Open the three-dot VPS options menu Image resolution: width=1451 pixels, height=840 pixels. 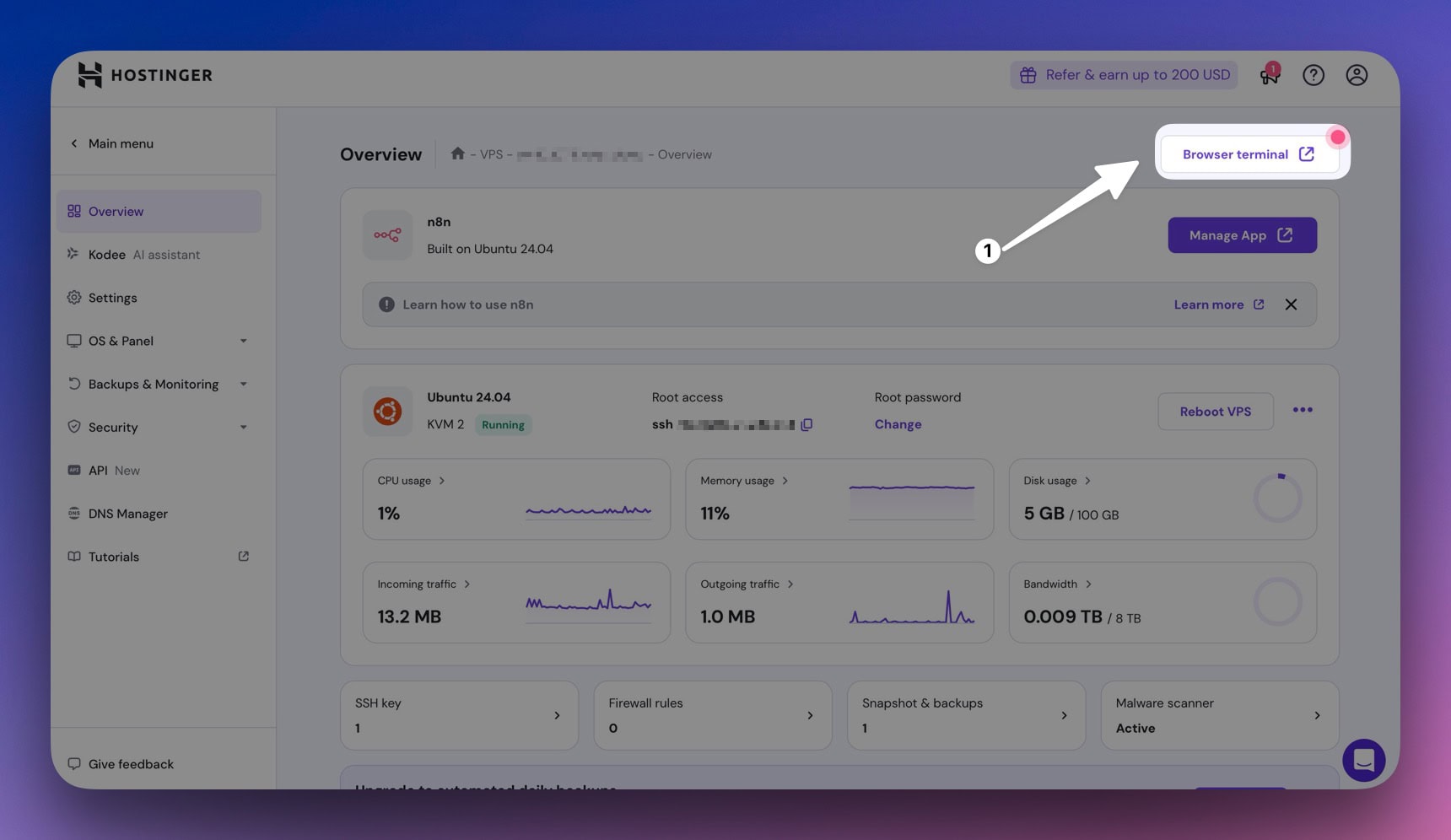pyautogui.click(x=1302, y=410)
